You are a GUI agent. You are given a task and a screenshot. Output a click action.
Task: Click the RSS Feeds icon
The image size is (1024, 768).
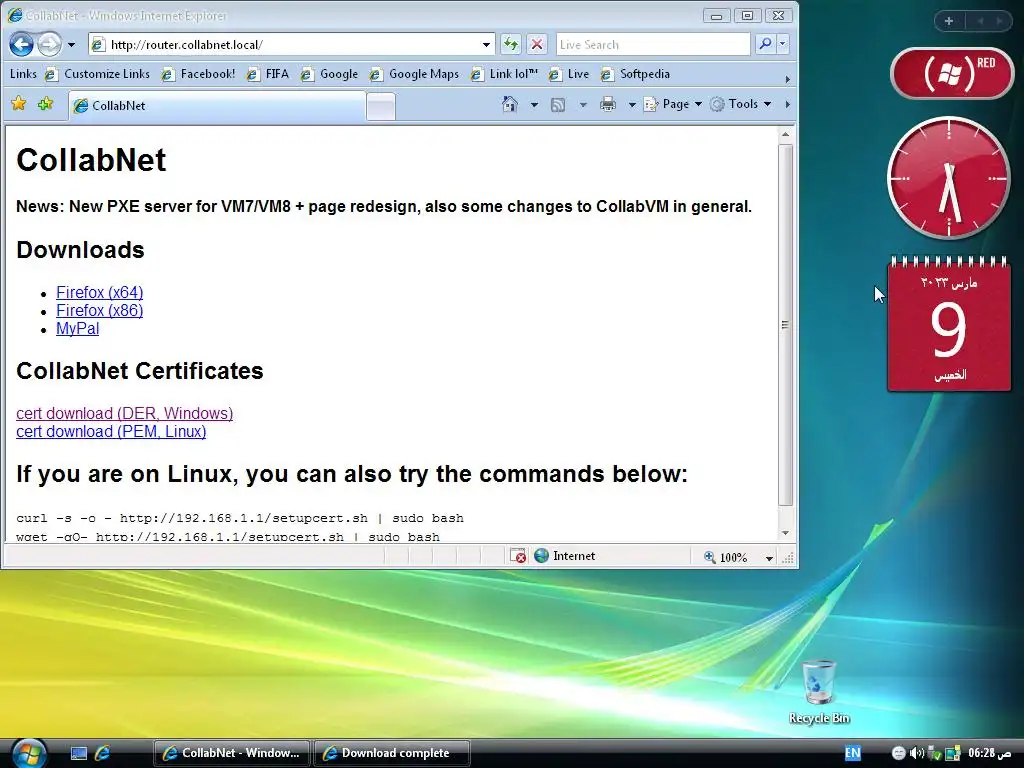(x=558, y=104)
